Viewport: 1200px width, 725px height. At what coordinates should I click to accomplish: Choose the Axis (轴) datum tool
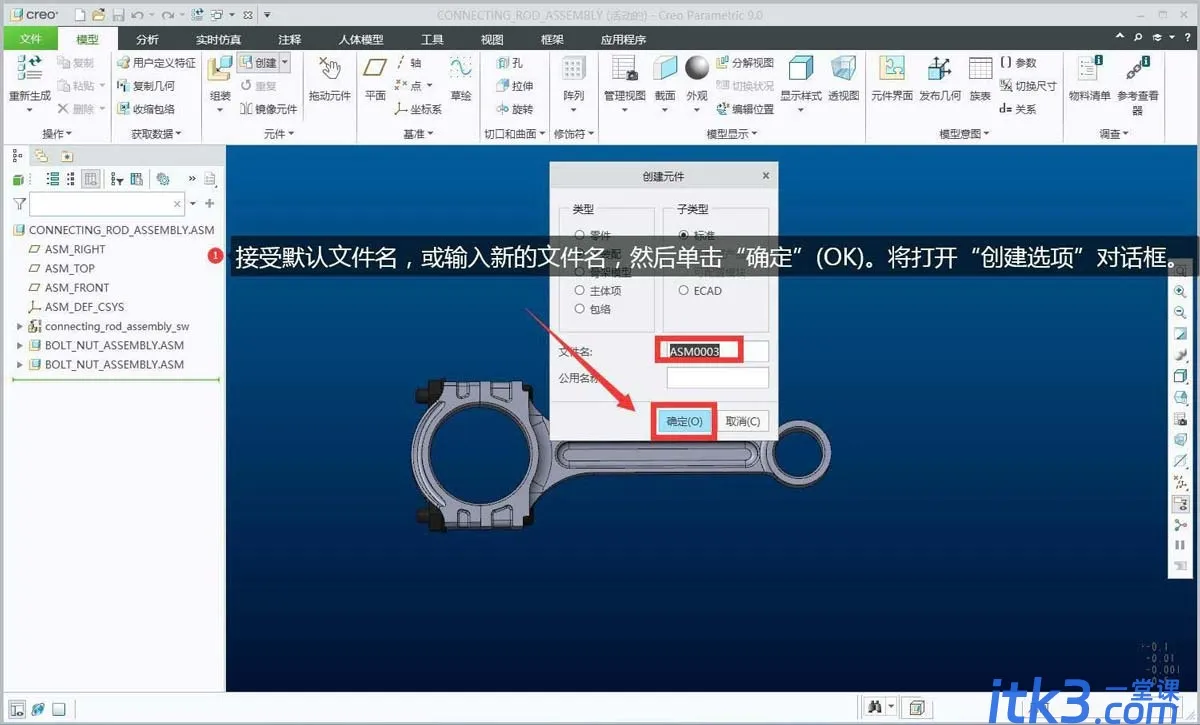tap(409, 62)
